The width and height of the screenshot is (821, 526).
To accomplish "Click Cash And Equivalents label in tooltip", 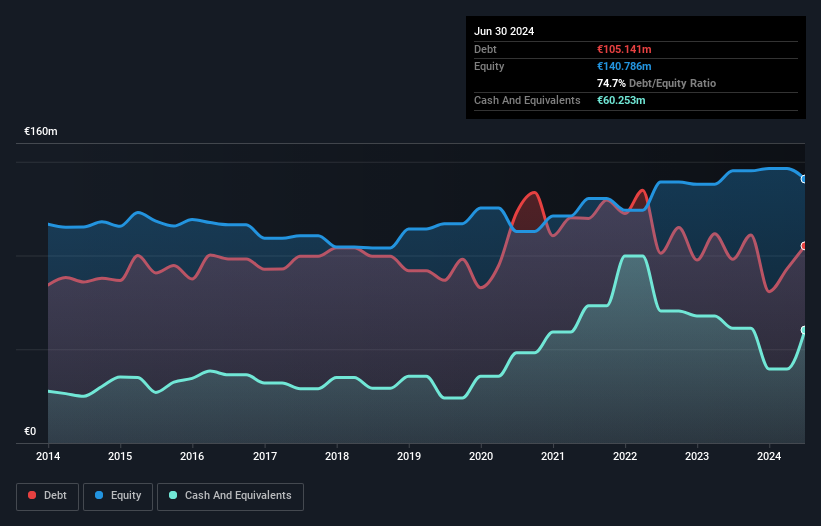I will [527, 100].
